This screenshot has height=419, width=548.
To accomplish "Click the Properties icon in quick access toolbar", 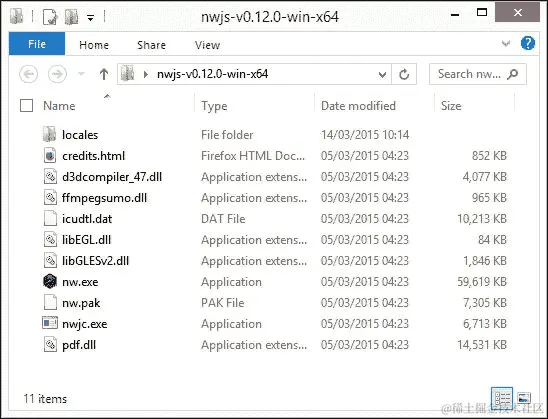I will pos(50,17).
